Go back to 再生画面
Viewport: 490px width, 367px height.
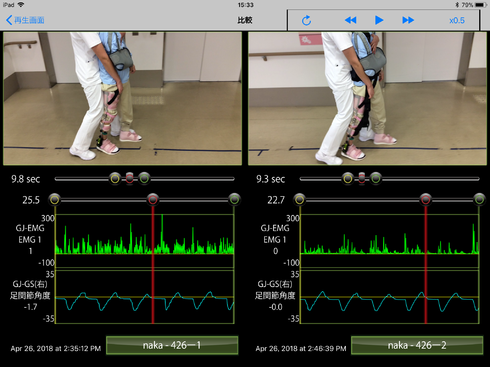(x=25, y=20)
